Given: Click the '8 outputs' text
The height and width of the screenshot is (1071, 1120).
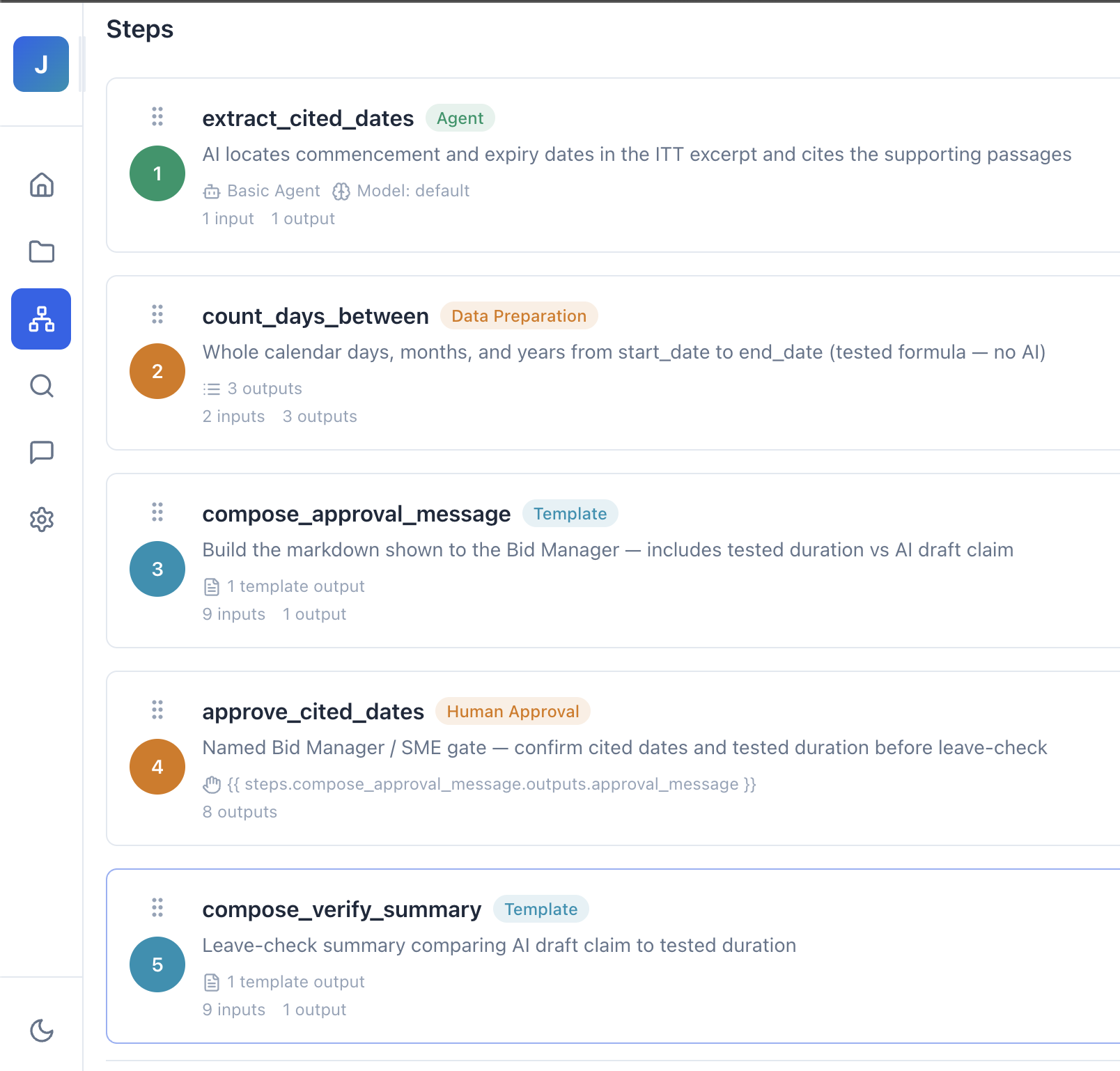Looking at the screenshot, I should [240, 812].
